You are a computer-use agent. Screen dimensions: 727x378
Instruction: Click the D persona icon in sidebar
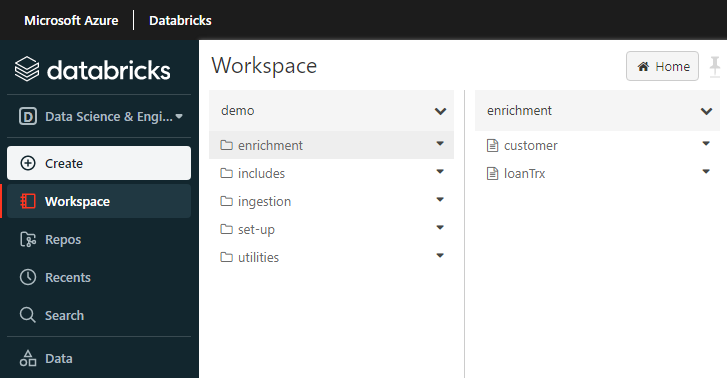[x=28, y=116]
